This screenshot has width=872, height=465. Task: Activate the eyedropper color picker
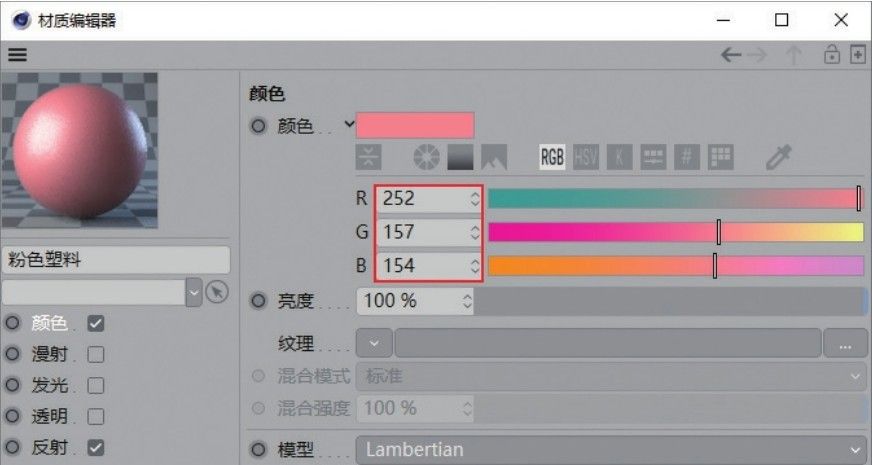[x=777, y=157]
